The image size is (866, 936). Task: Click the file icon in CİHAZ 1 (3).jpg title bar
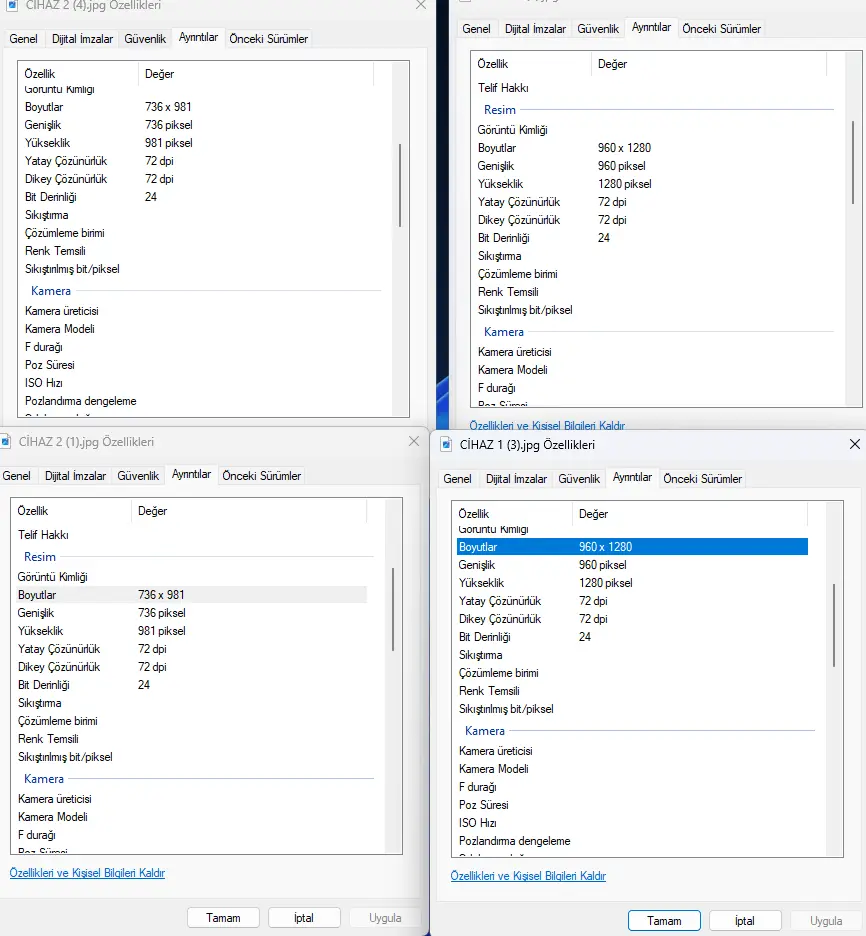point(446,445)
